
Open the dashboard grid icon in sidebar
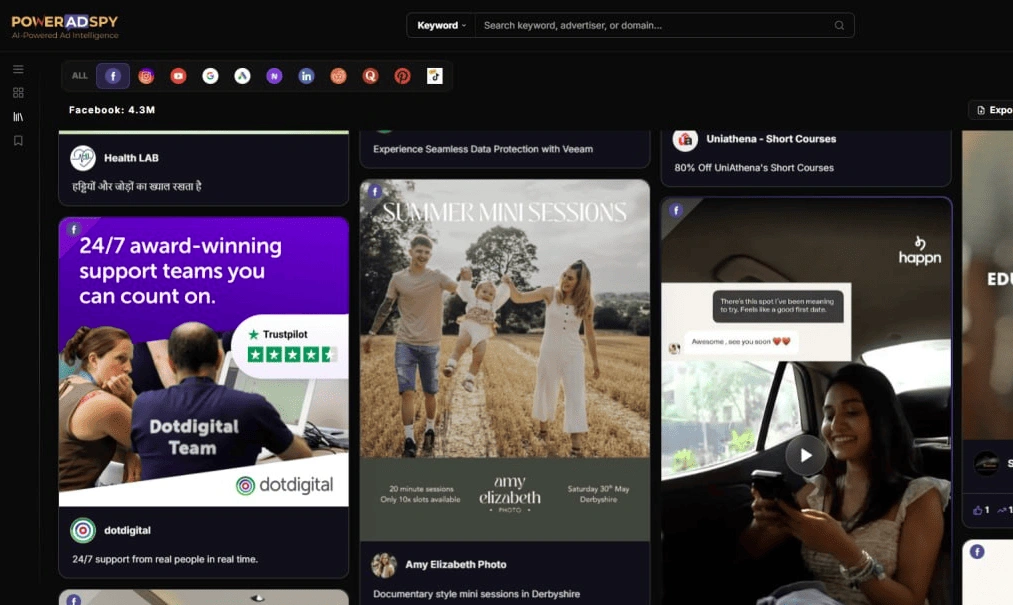(x=18, y=93)
